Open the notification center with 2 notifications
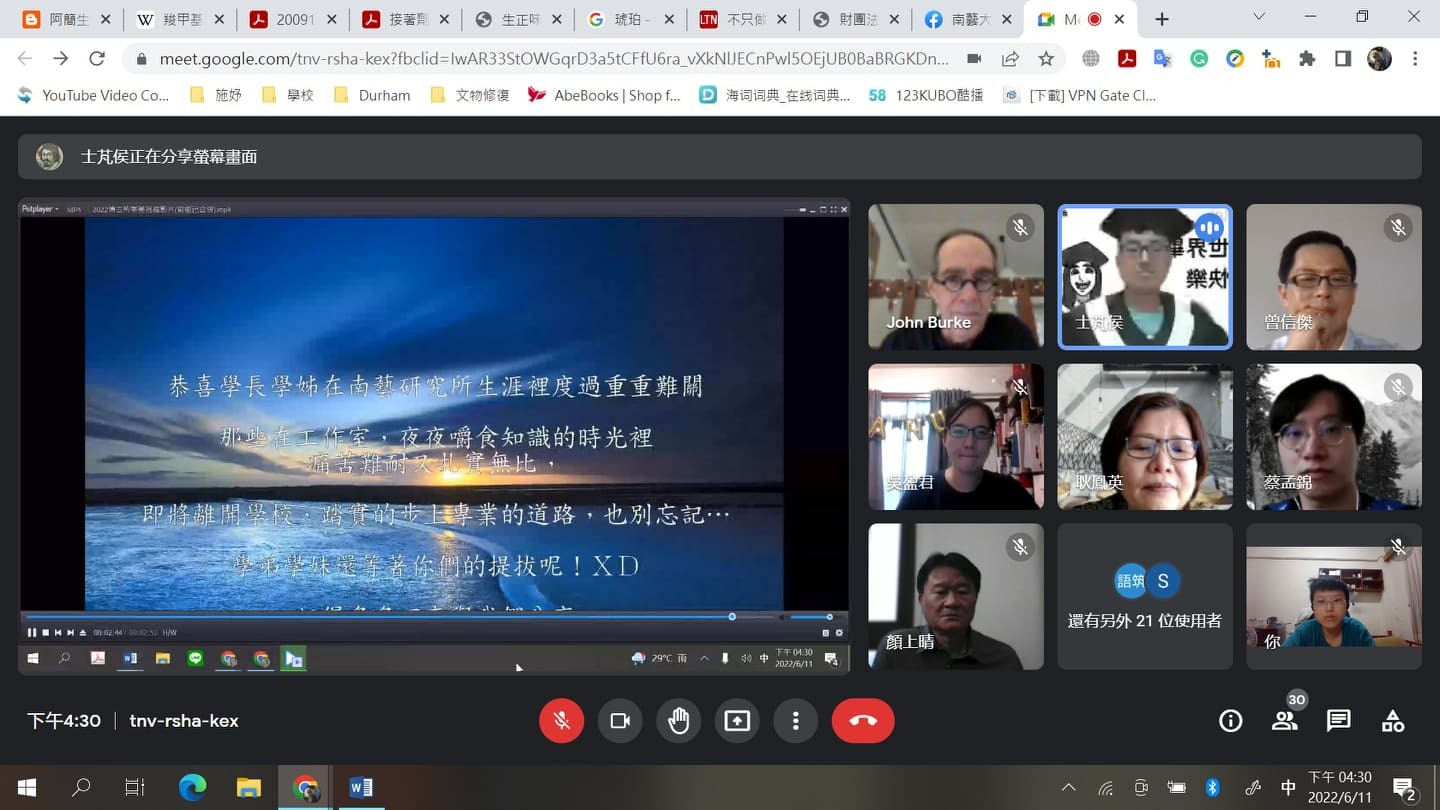This screenshot has width=1440, height=810. click(1404, 789)
